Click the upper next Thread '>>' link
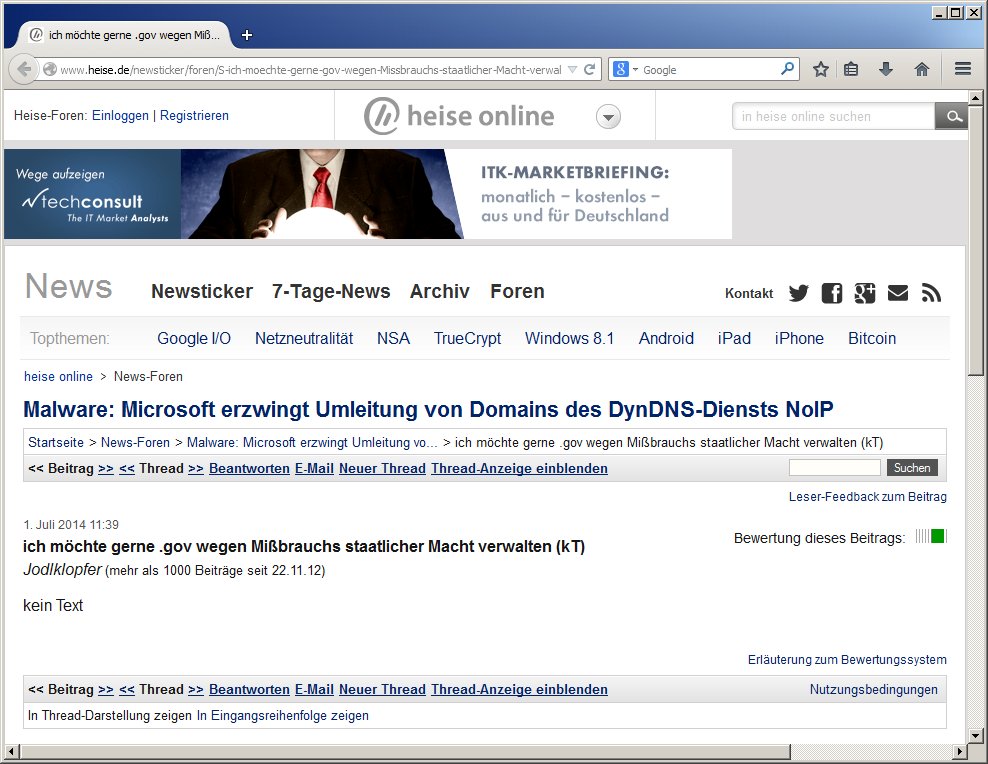Viewport: 988px width, 764px height. (196, 469)
